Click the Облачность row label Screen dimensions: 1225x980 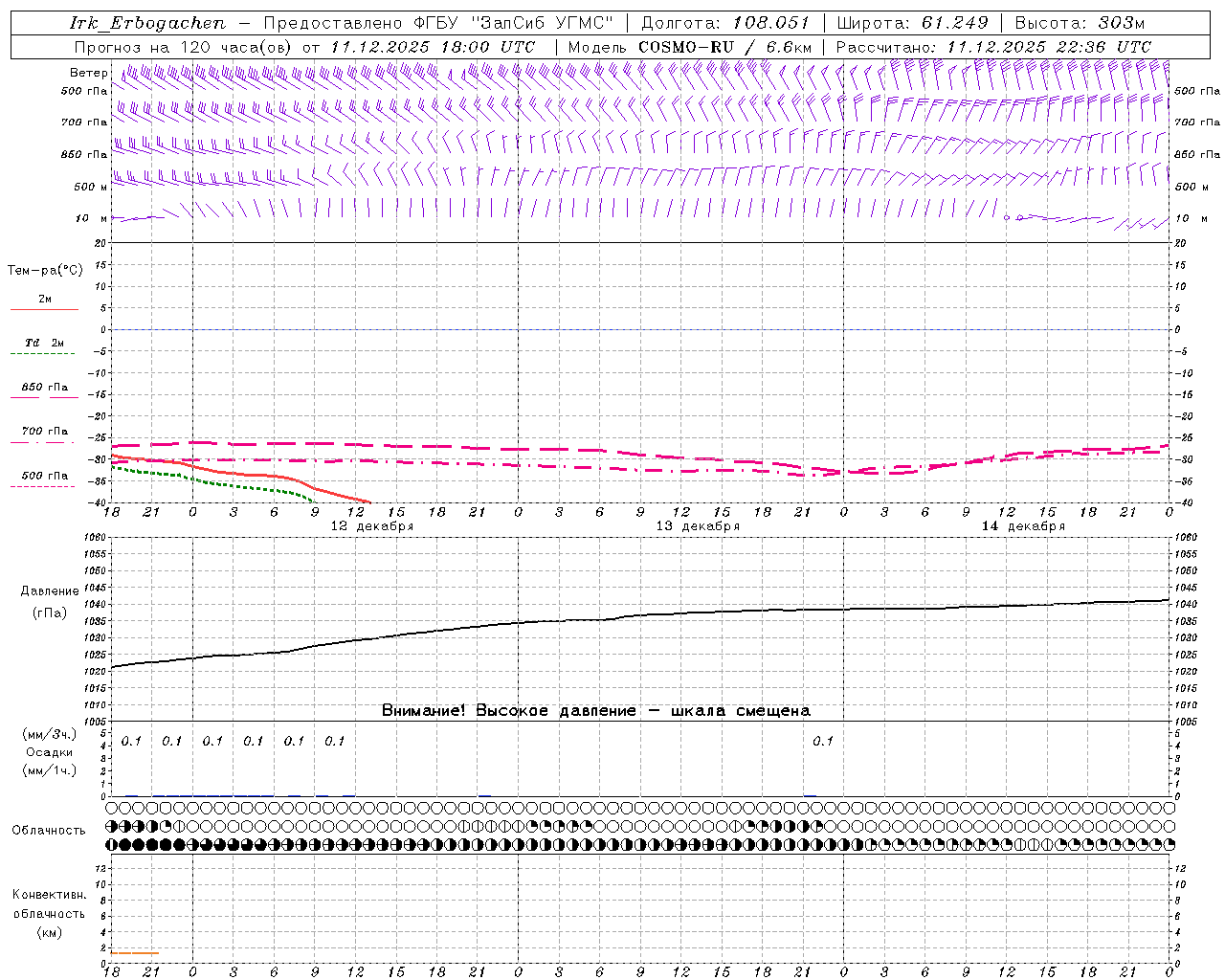coord(49,830)
